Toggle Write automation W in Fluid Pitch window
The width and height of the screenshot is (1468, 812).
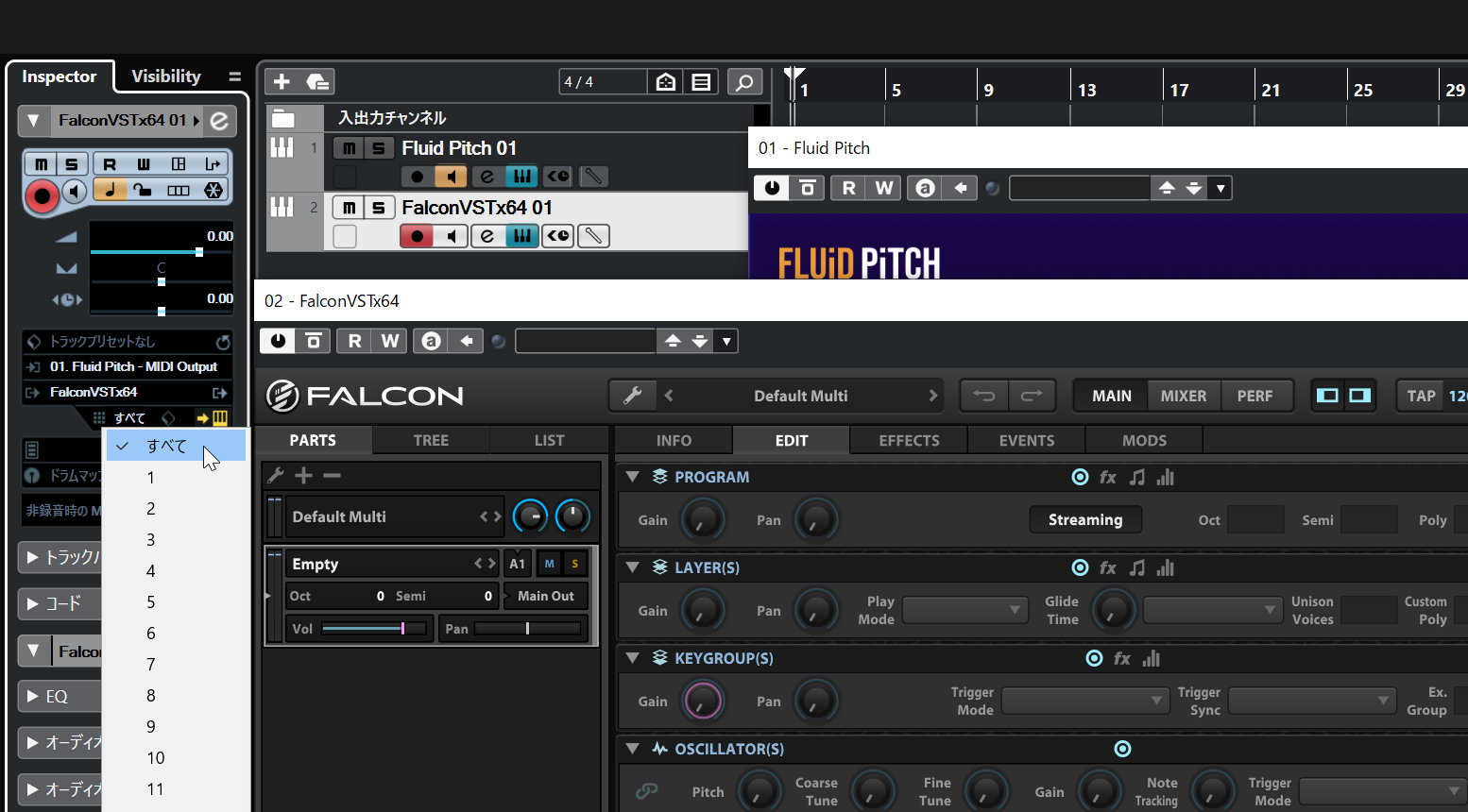coord(883,188)
